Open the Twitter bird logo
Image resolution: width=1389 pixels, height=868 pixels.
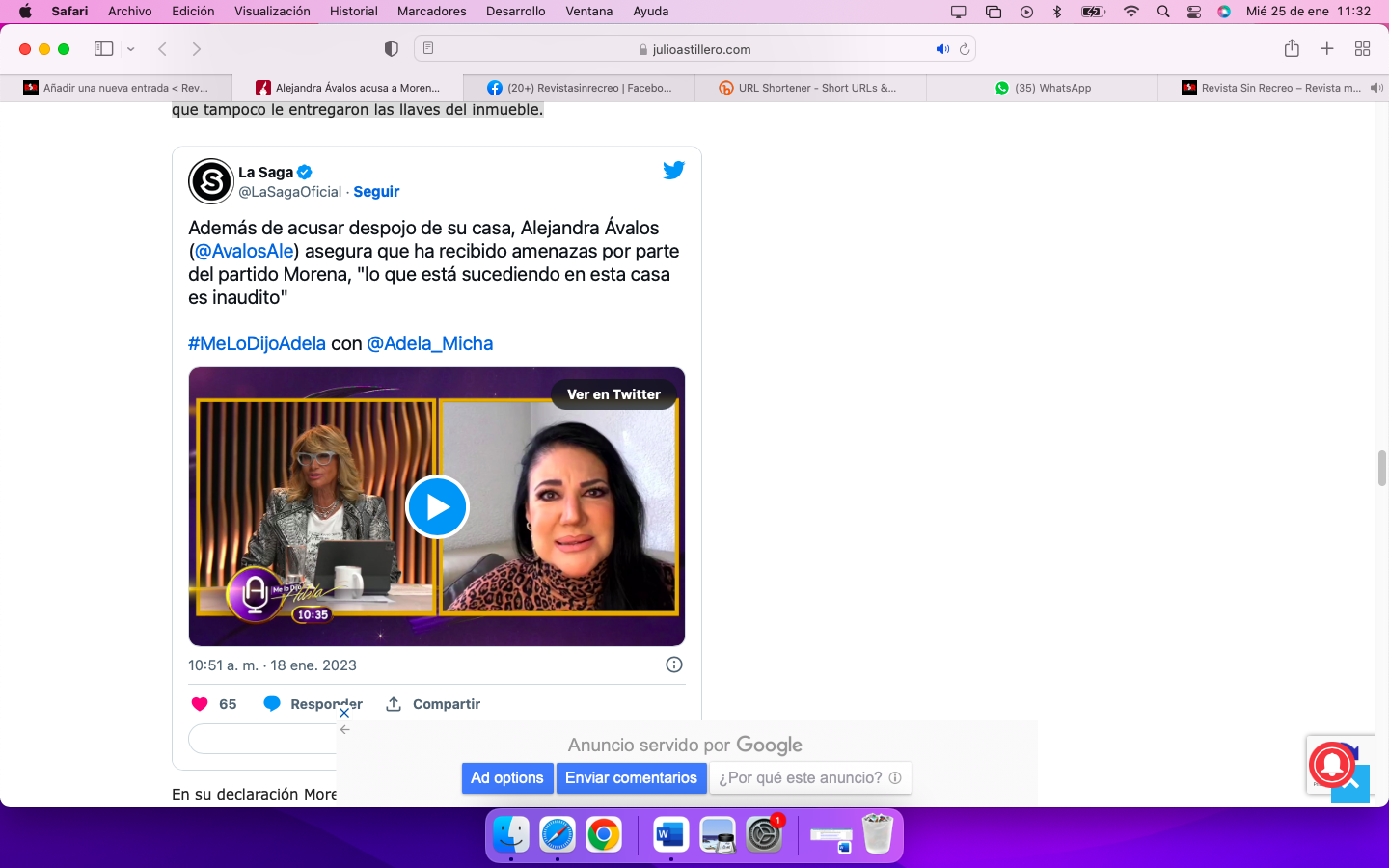tap(673, 171)
